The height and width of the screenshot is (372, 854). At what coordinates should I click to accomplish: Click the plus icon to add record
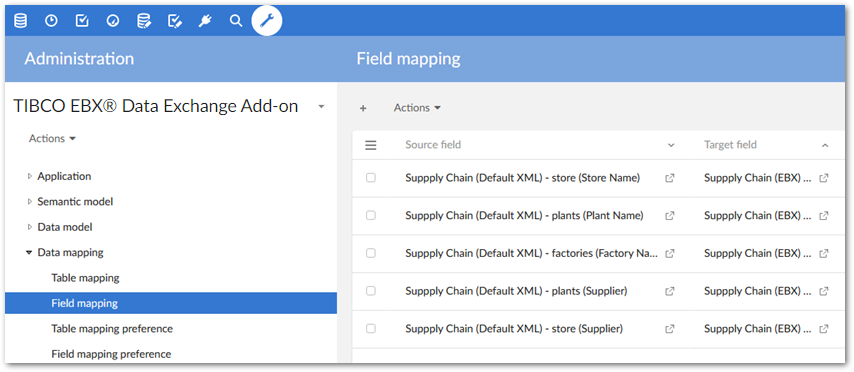point(363,108)
